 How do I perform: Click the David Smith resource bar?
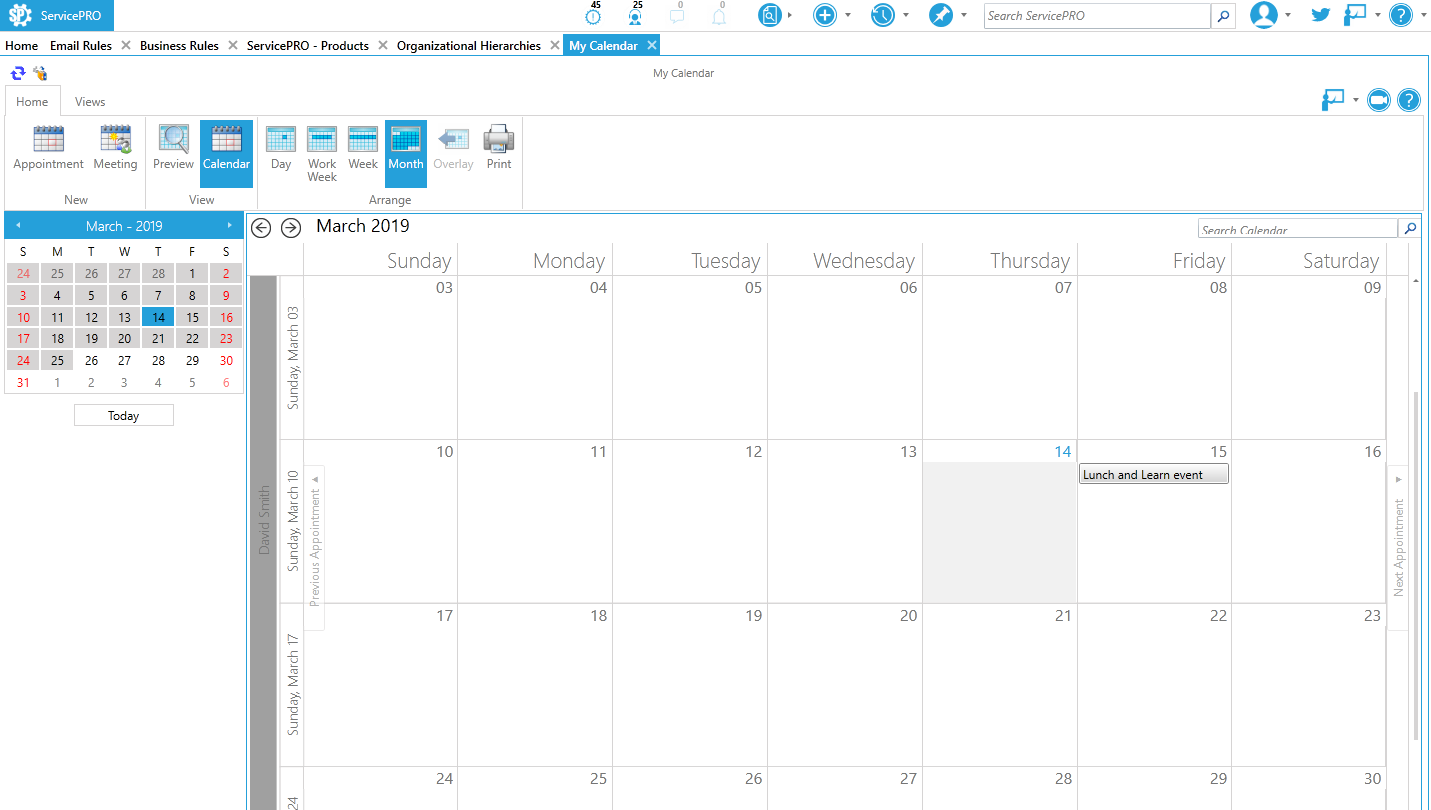point(264,542)
